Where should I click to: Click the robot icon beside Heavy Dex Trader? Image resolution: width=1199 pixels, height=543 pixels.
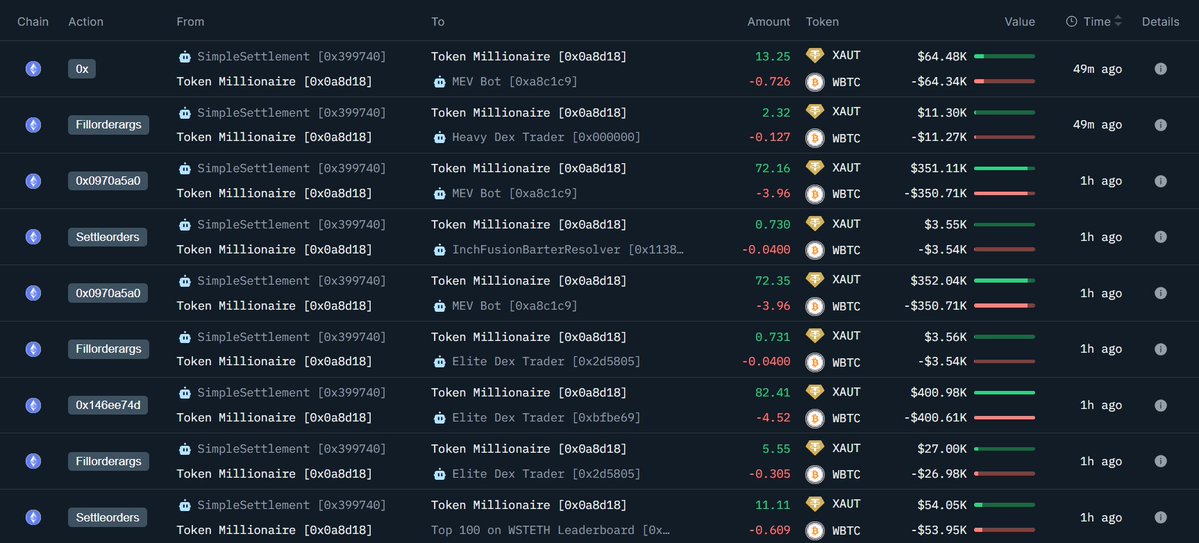[440, 137]
